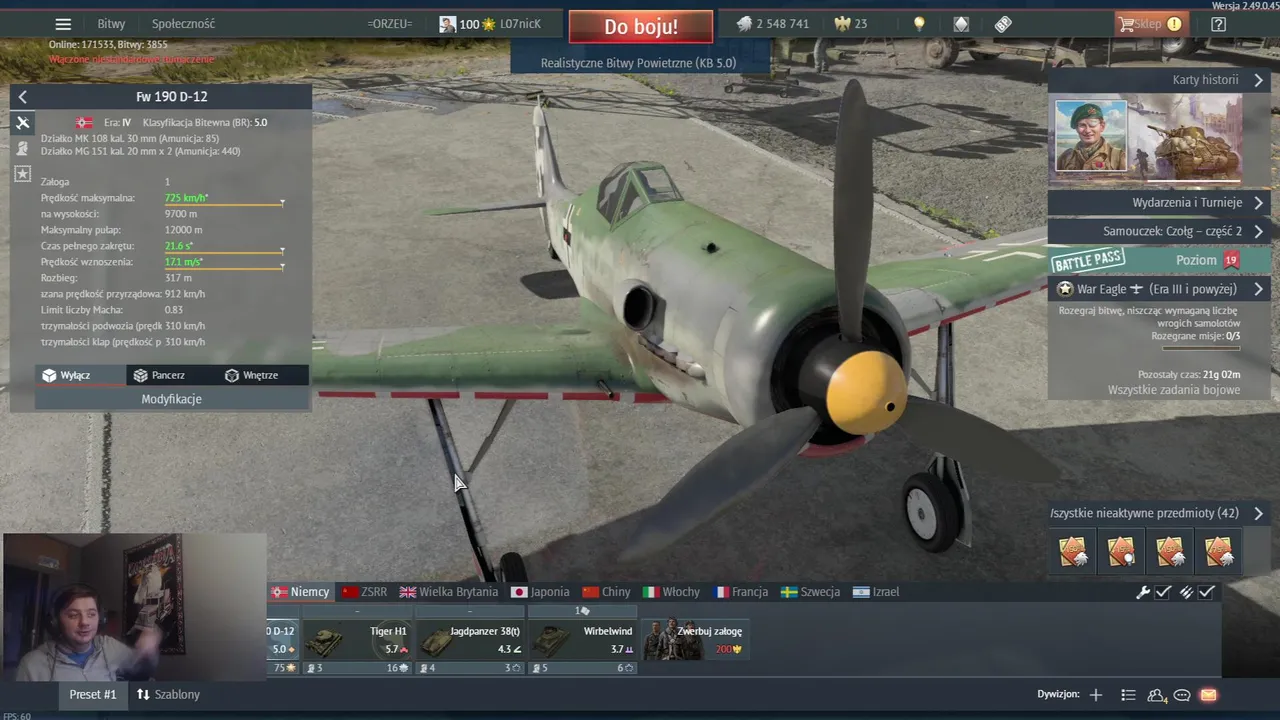Switch to Japonia nation tab
Screen dimensions: 1280x720
tap(540, 592)
